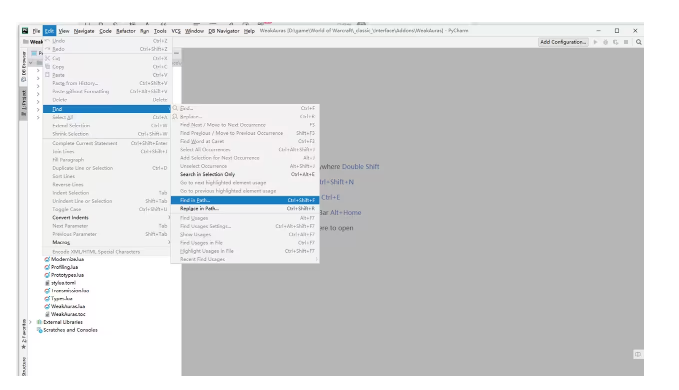Click the redo arrow icon beside Redo

tap(47, 49)
